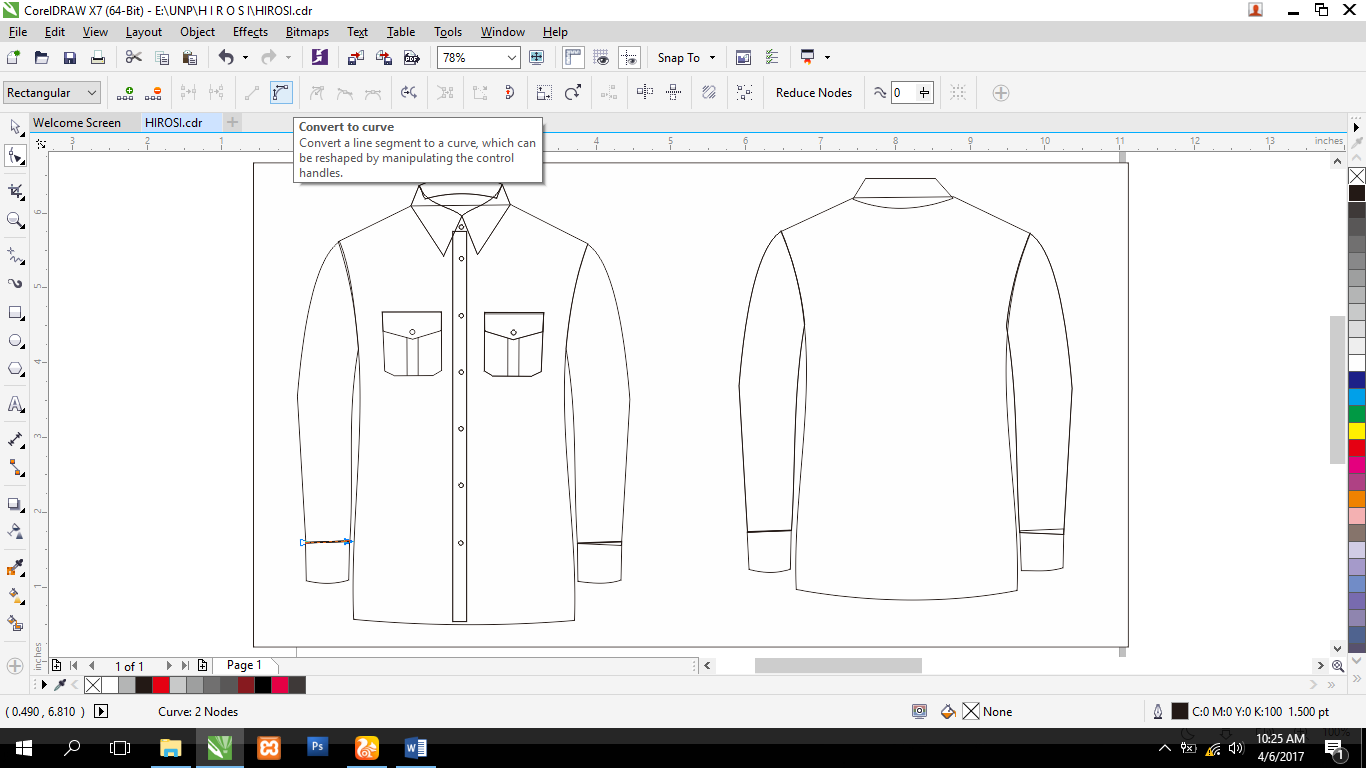Toggle full-screen preview icon

pyautogui.click(x=537, y=58)
